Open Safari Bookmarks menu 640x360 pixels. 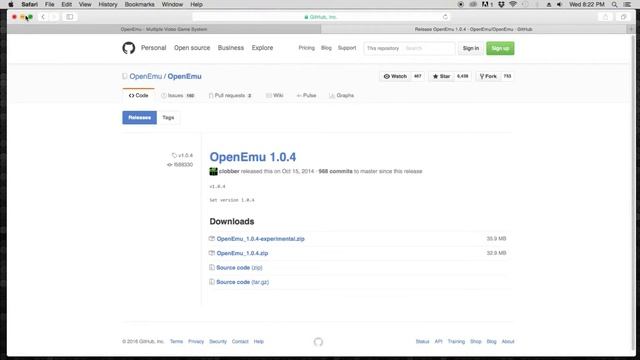(140, 4)
